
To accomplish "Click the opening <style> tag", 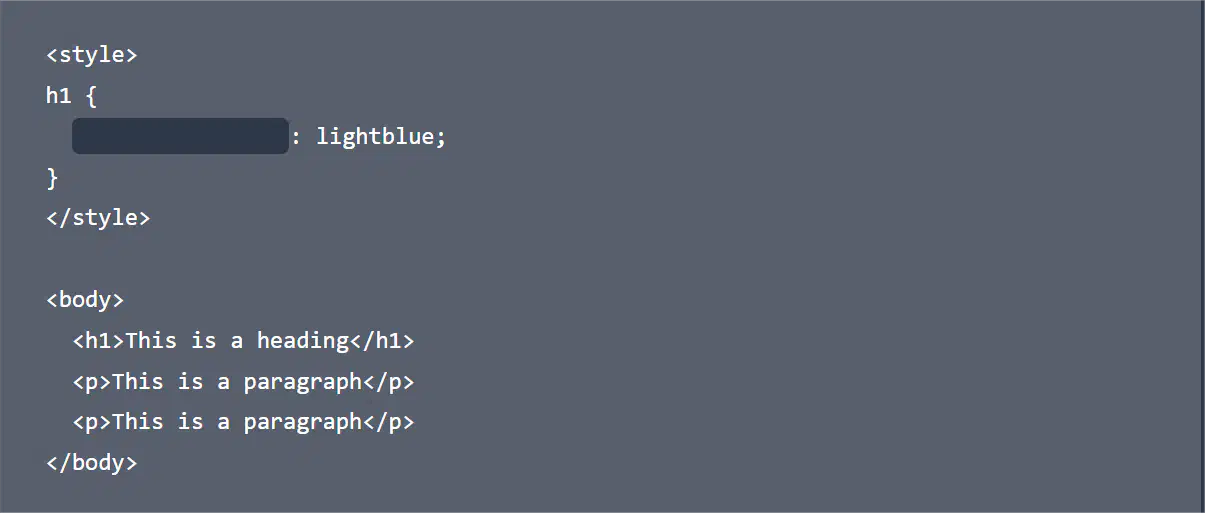I will tap(92, 55).
